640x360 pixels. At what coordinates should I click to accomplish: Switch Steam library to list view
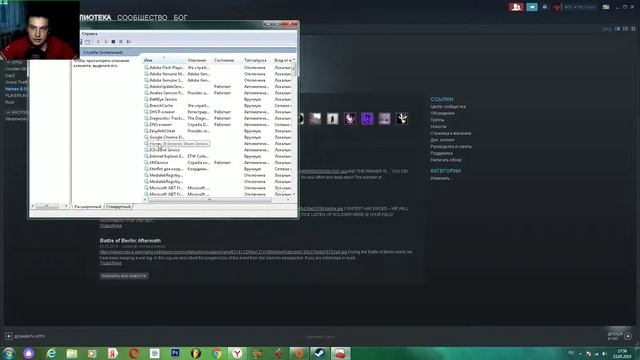(x=625, y=29)
